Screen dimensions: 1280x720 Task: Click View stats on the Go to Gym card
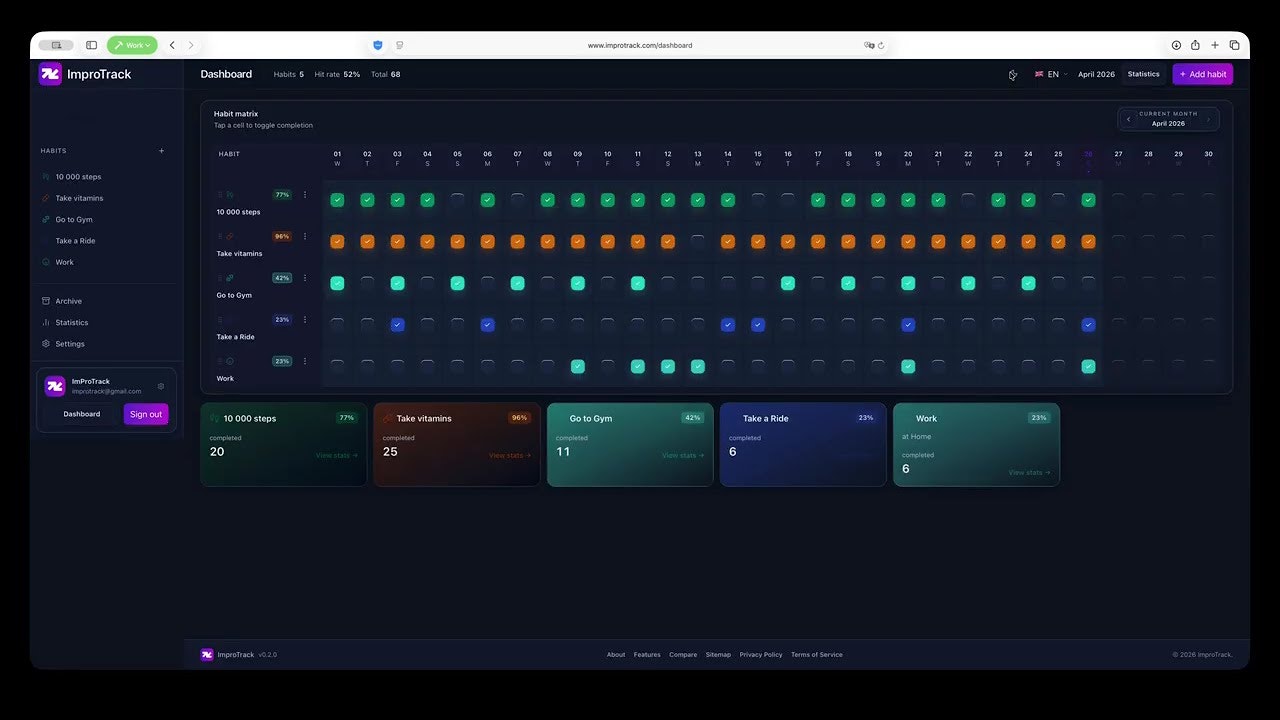[683, 456]
